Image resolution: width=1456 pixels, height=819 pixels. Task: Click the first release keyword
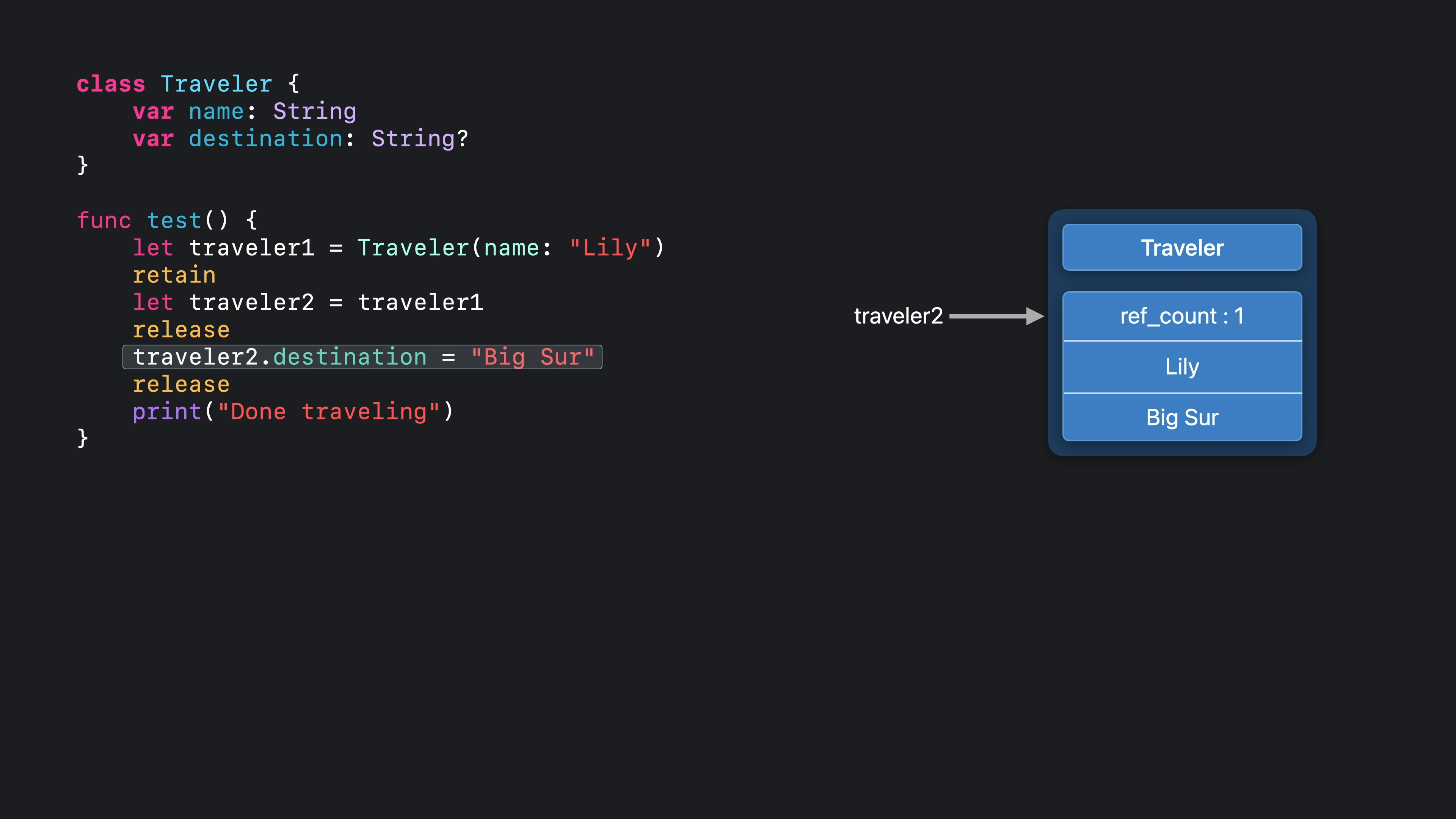181,330
